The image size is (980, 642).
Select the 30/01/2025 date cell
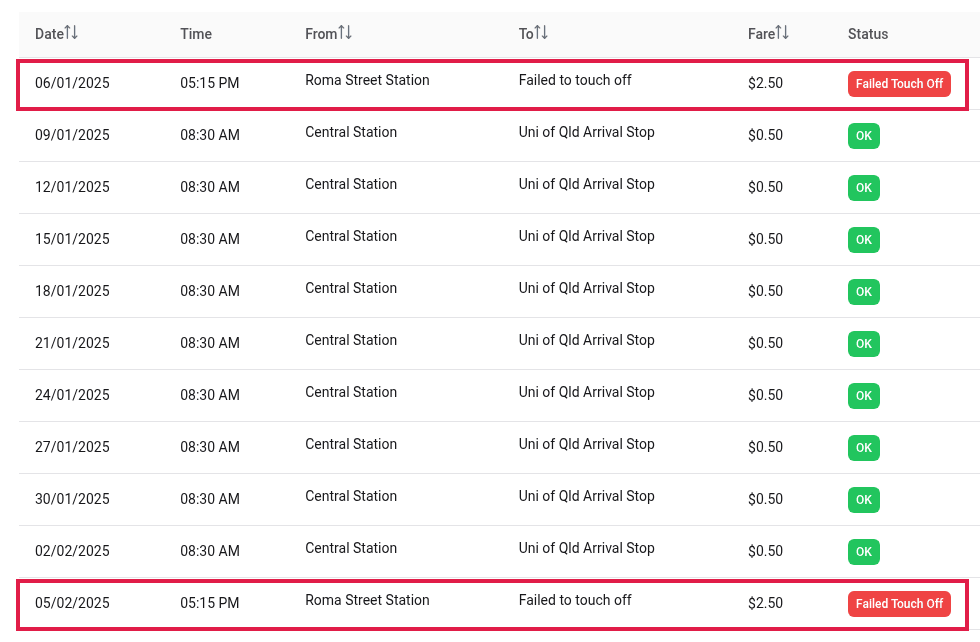[x=72, y=499]
